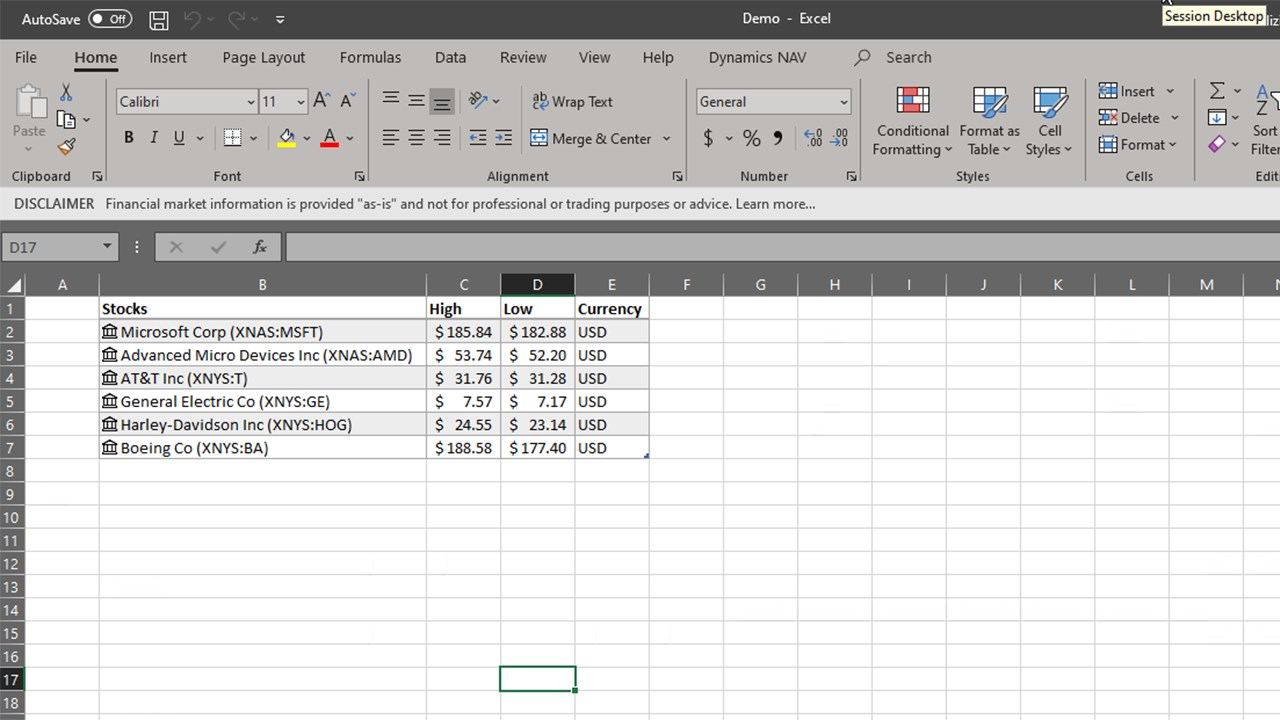
Task: Click the Bottom Align icon
Action: [x=442, y=100]
